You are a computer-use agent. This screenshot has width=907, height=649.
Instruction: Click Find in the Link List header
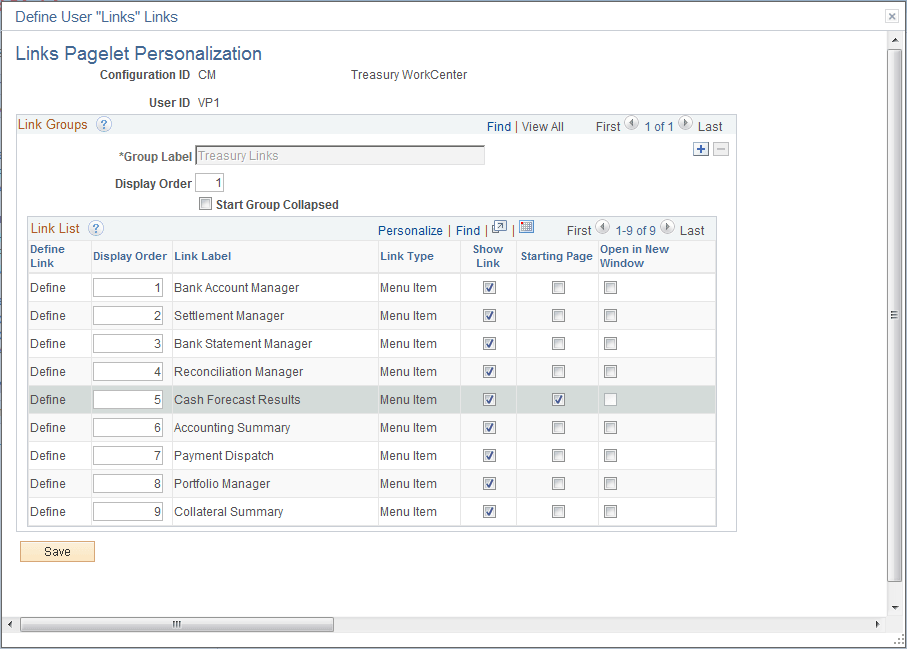[x=466, y=230]
